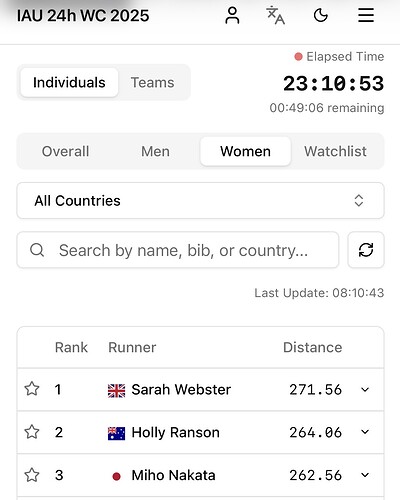
Task: Select the Men tab
Action: pos(155,151)
